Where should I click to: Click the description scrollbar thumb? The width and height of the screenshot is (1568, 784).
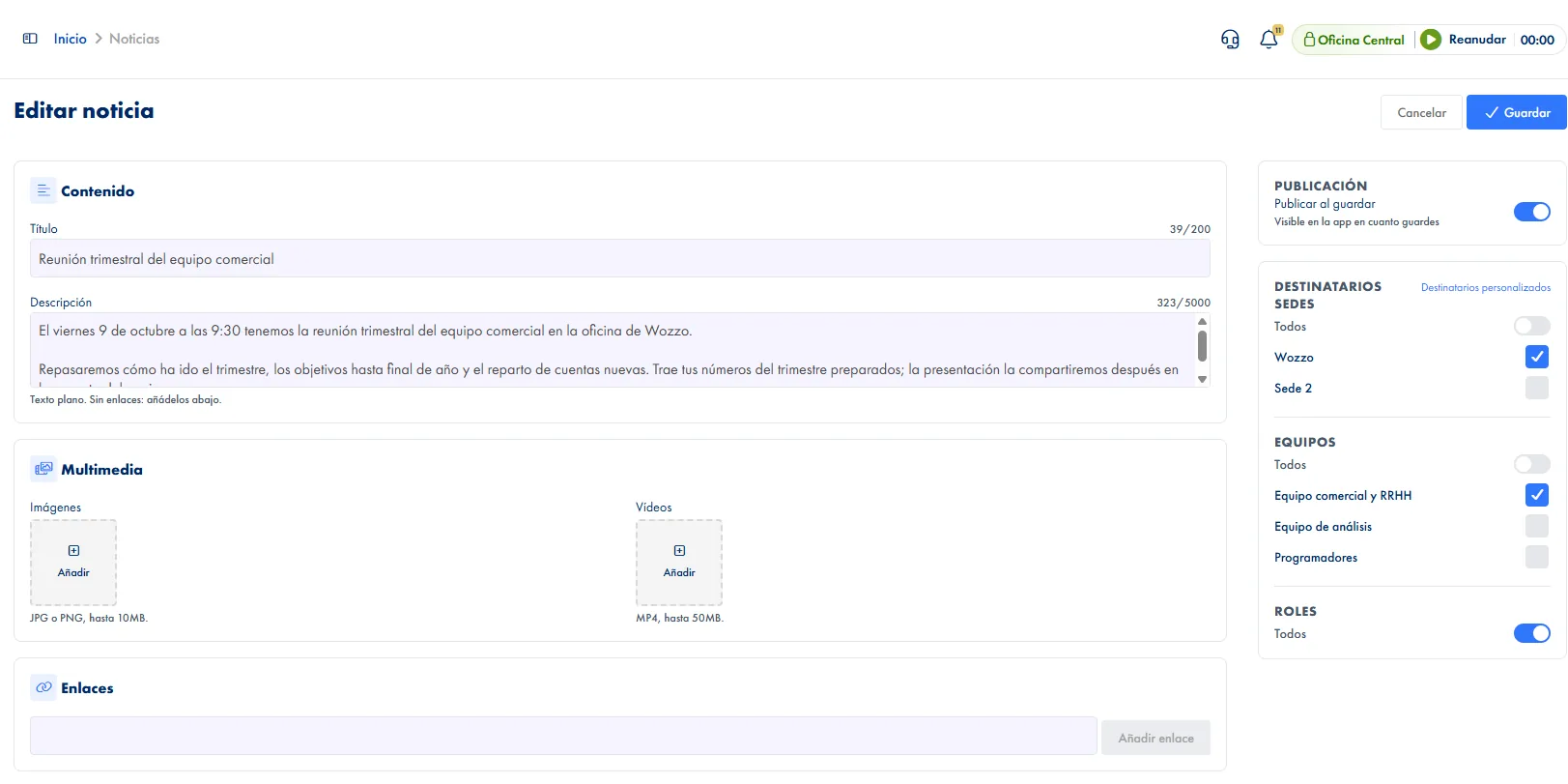pyautogui.click(x=1203, y=345)
